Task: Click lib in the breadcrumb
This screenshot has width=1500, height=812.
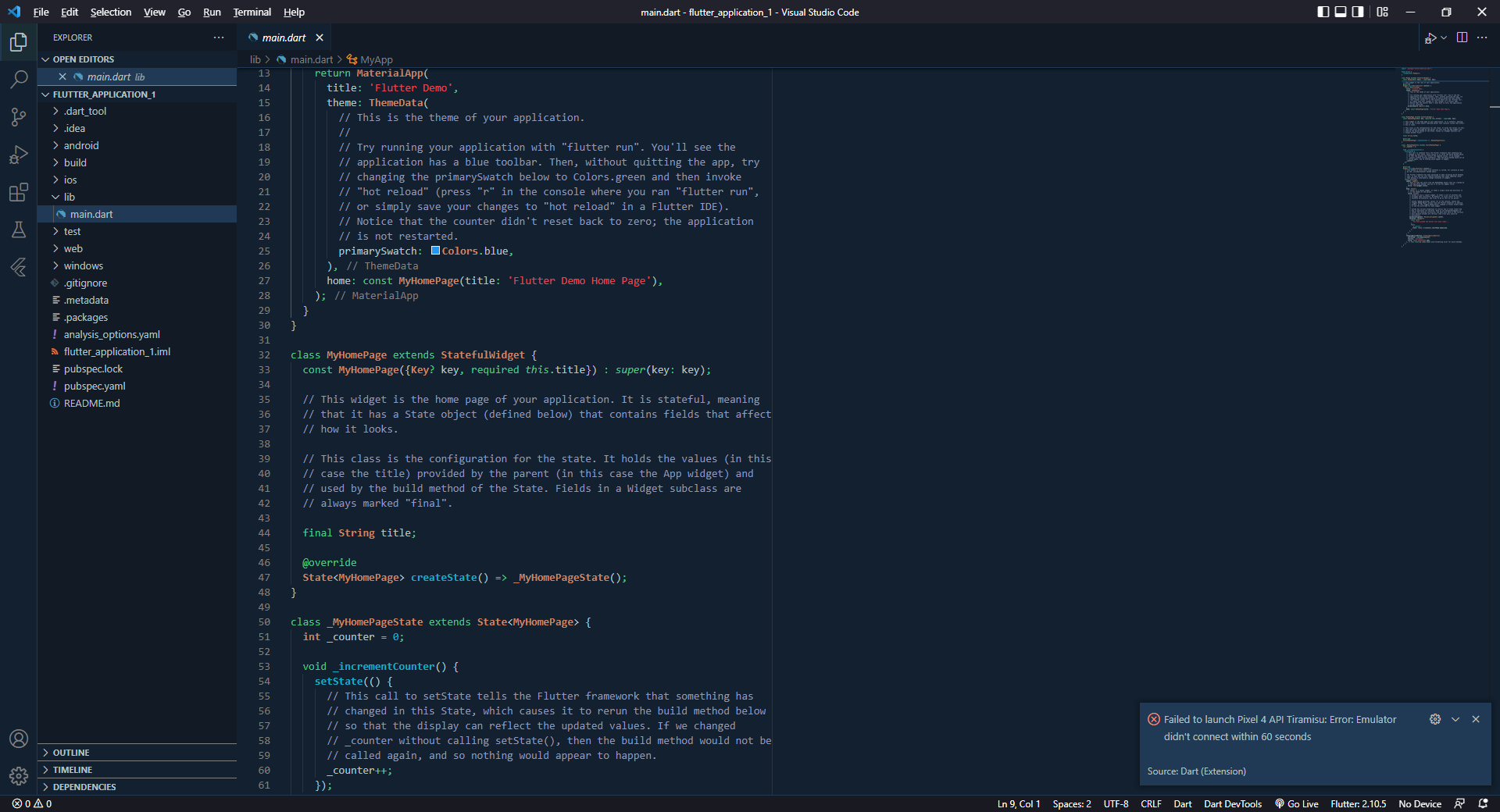Action: point(255,59)
